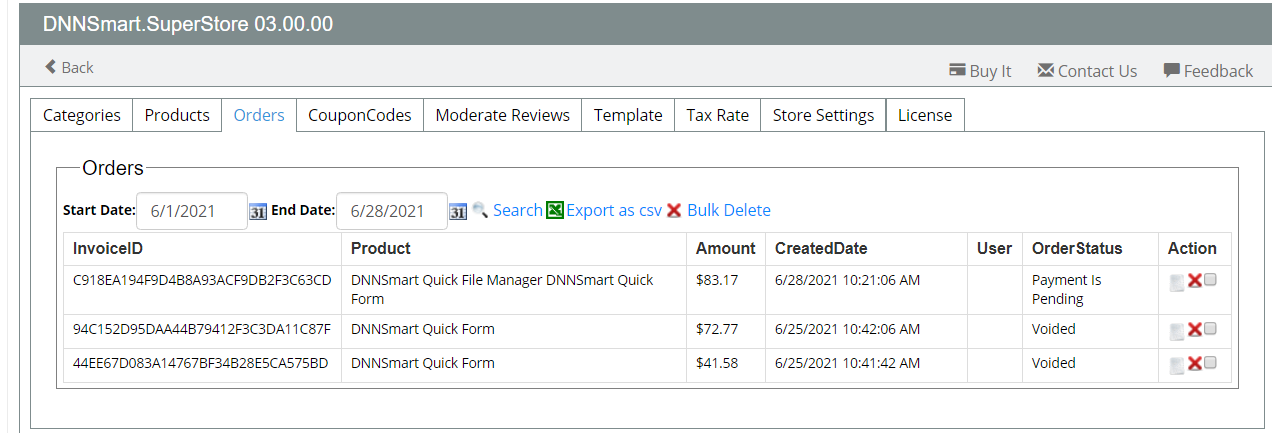
Task: Open the Tax Rate tab
Action: [718, 115]
